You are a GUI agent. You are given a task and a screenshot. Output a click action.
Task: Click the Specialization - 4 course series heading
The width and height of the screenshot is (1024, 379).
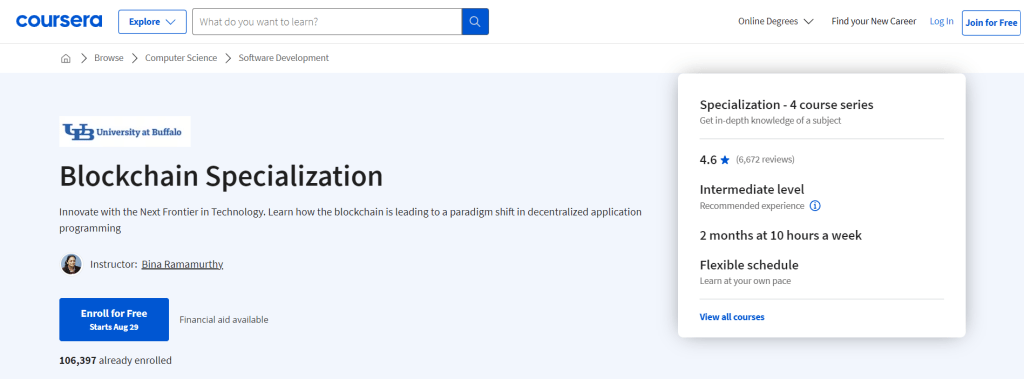point(786,105)
